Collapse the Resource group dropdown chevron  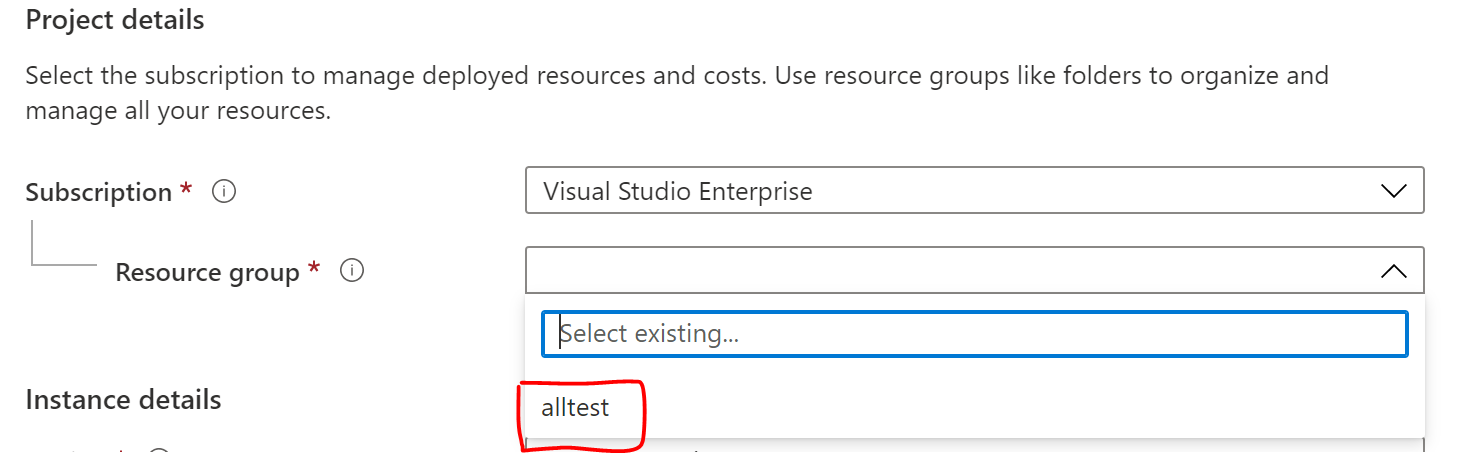click(x=1393, y=270)
